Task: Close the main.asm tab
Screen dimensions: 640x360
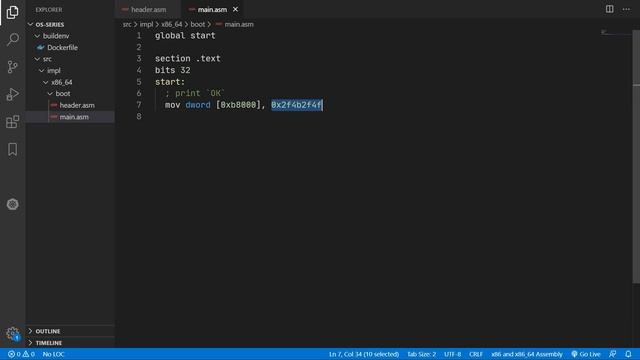Action: 236,9
